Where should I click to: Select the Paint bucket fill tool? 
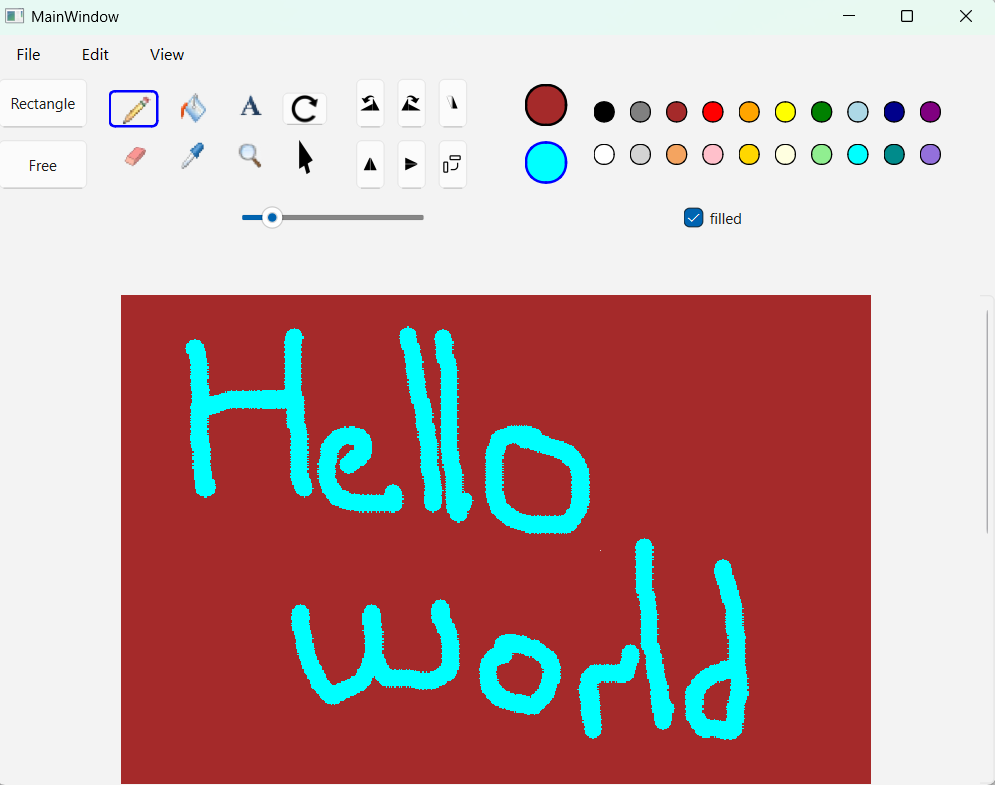tap(193, 108)
